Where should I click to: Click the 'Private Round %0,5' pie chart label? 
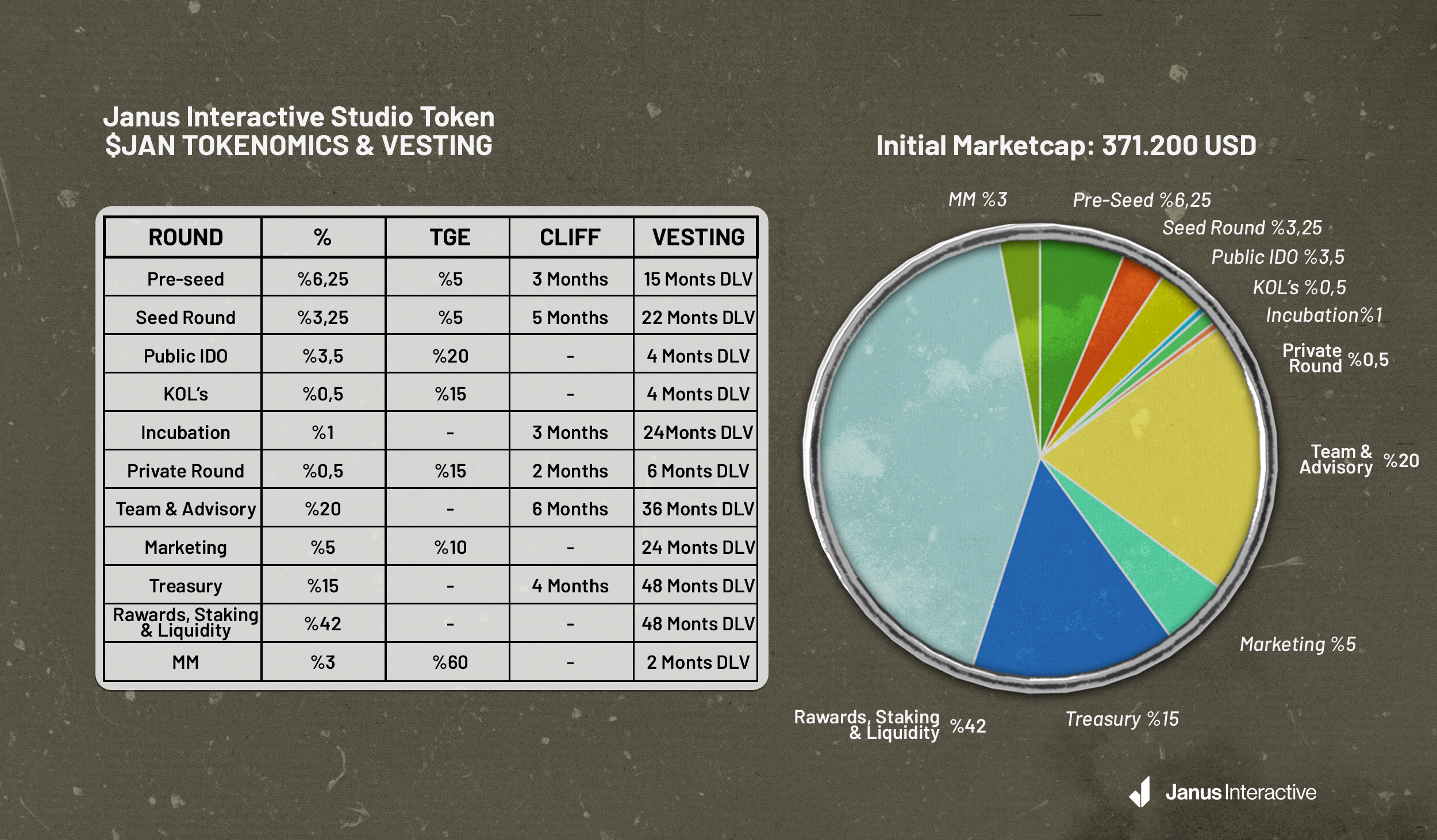tap(1335, 359)
